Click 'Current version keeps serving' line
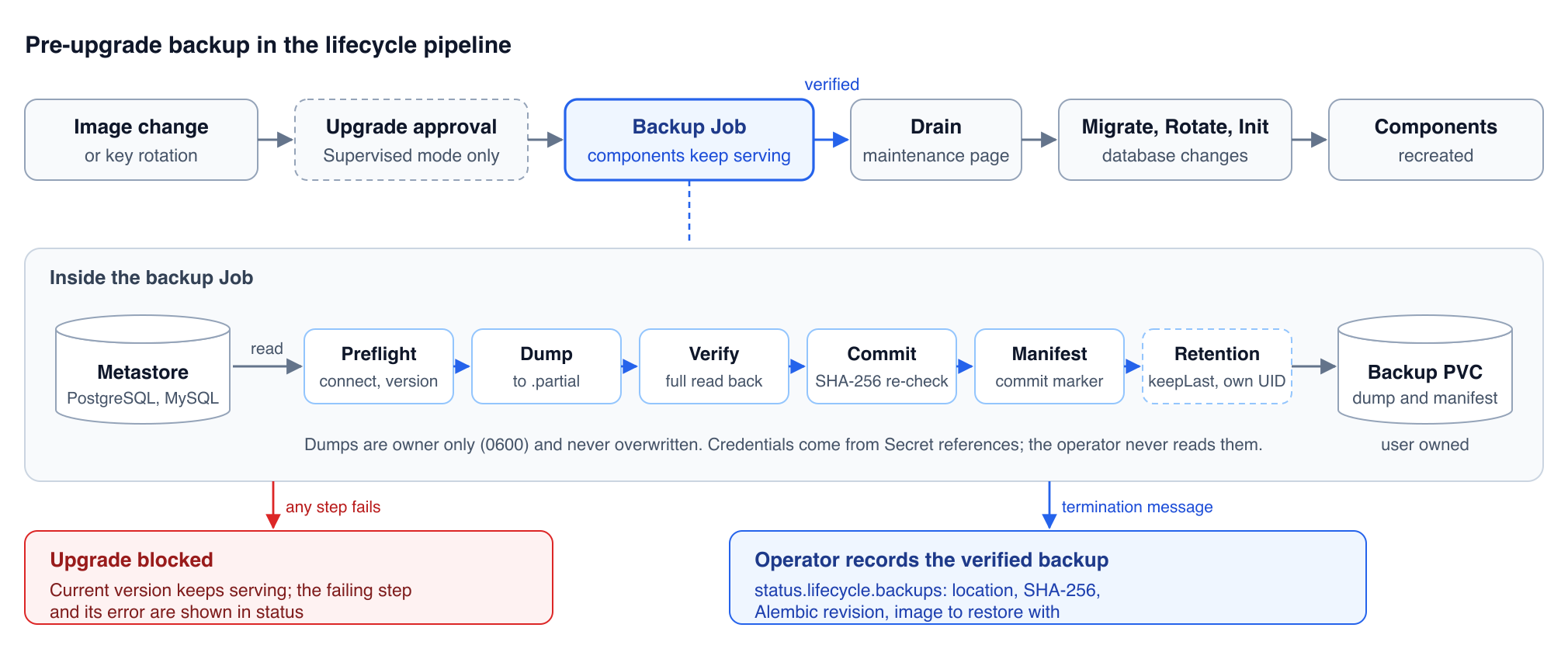 (x=231, y=590)
